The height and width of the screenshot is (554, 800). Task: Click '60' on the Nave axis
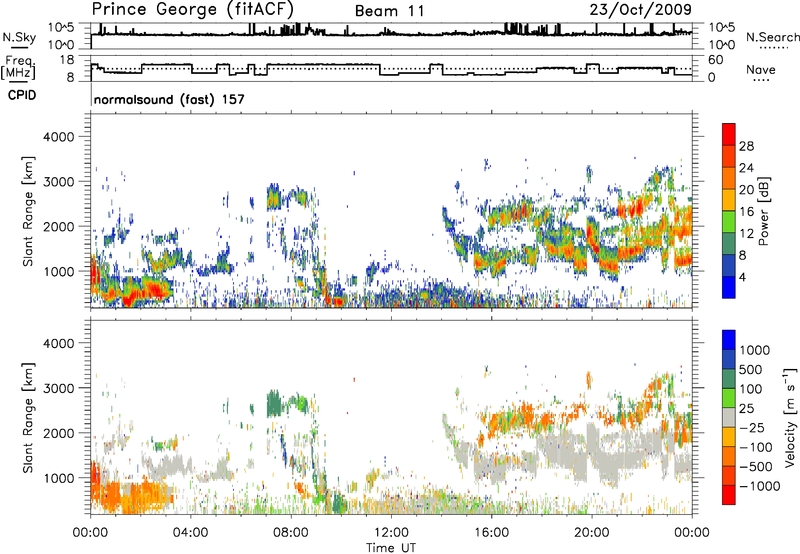point(716,60)
